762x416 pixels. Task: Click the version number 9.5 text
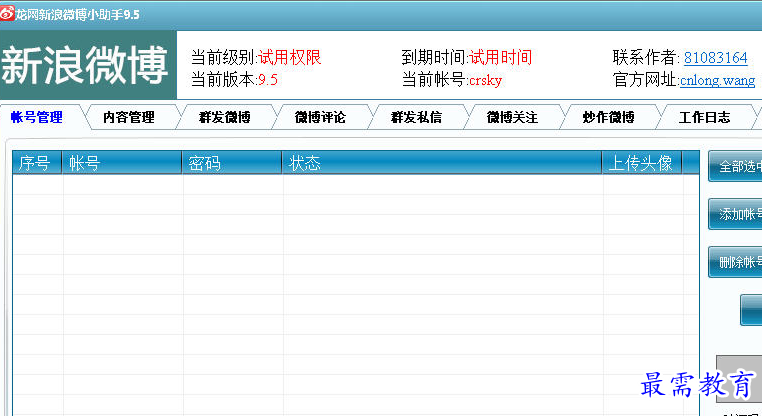268,80
